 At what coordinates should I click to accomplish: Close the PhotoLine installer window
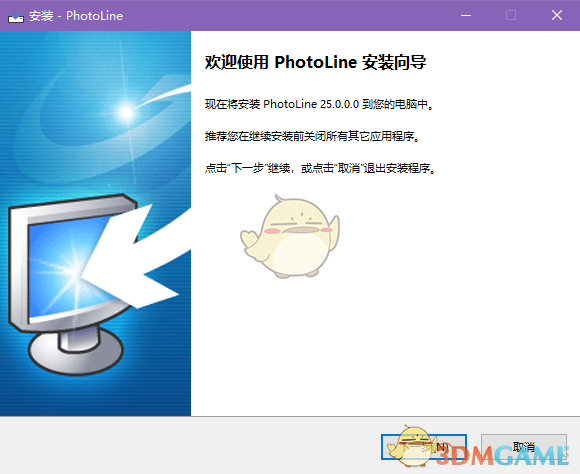(x=557, y=15)
